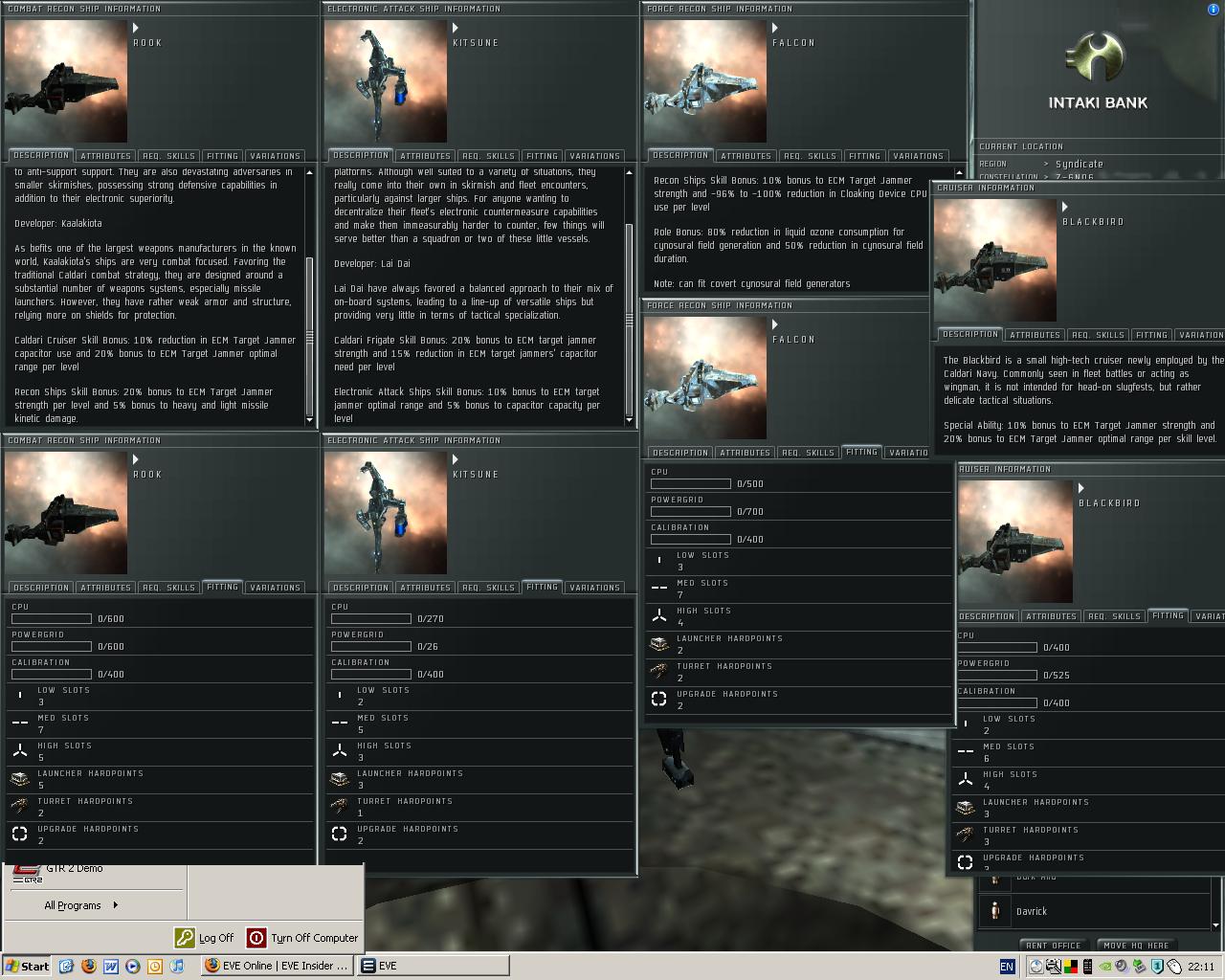Viewport: 1225px width, 980px height.
Task: Click the Low Slots icon in Rook fitting window
Action: [20, 696]
